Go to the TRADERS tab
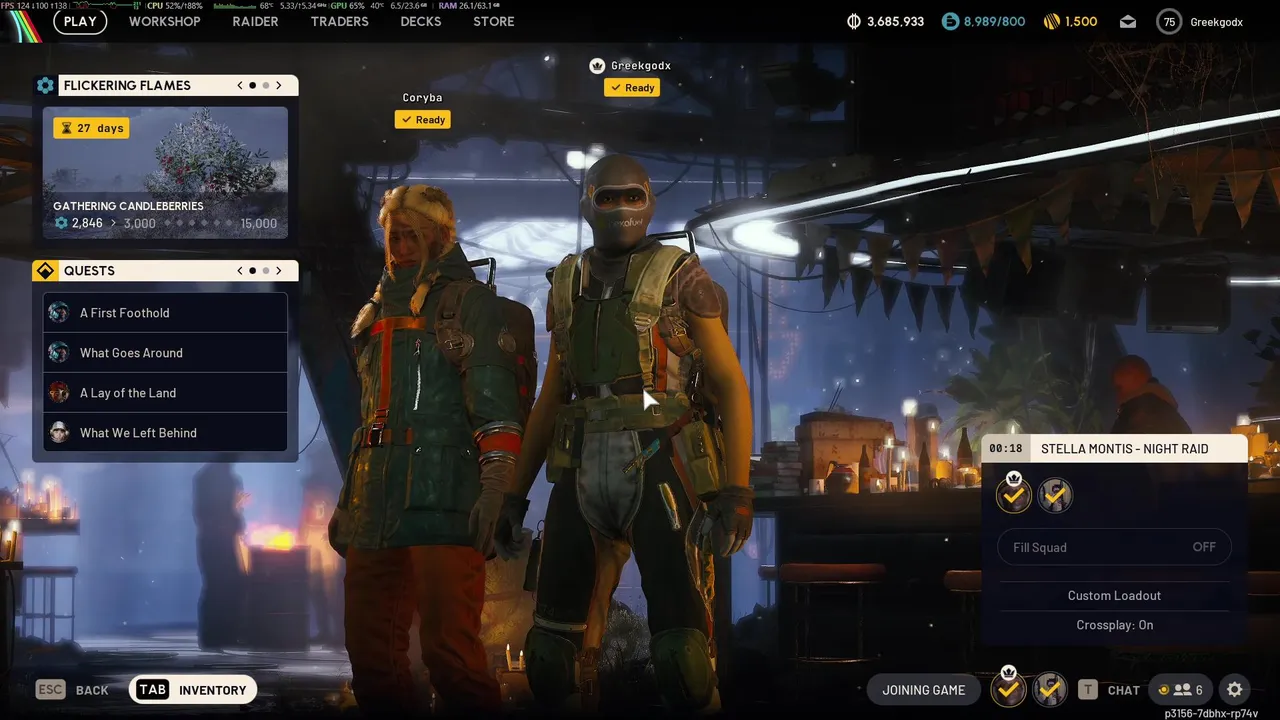This screenshot has height=720, width=1280. click(x=339, y=21)
